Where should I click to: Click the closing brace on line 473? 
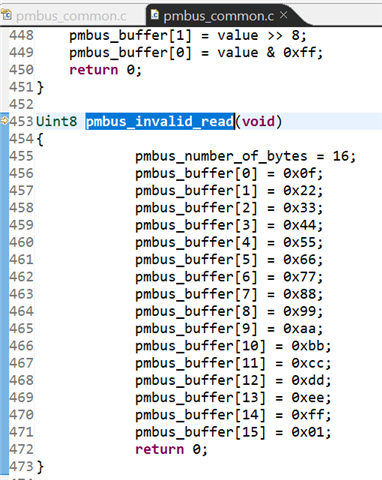(40, 467)
